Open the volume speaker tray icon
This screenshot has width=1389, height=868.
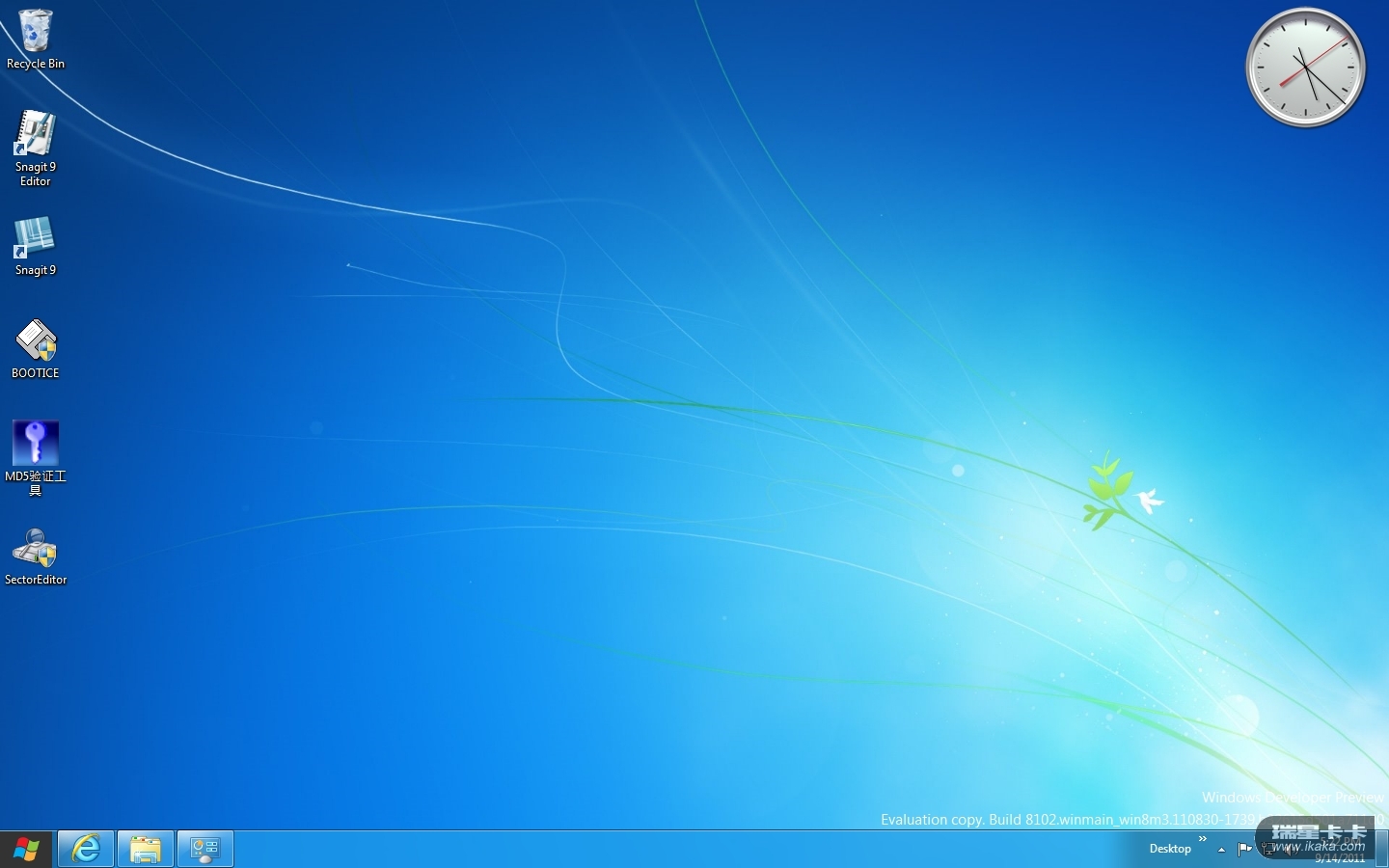point(1290,850)
